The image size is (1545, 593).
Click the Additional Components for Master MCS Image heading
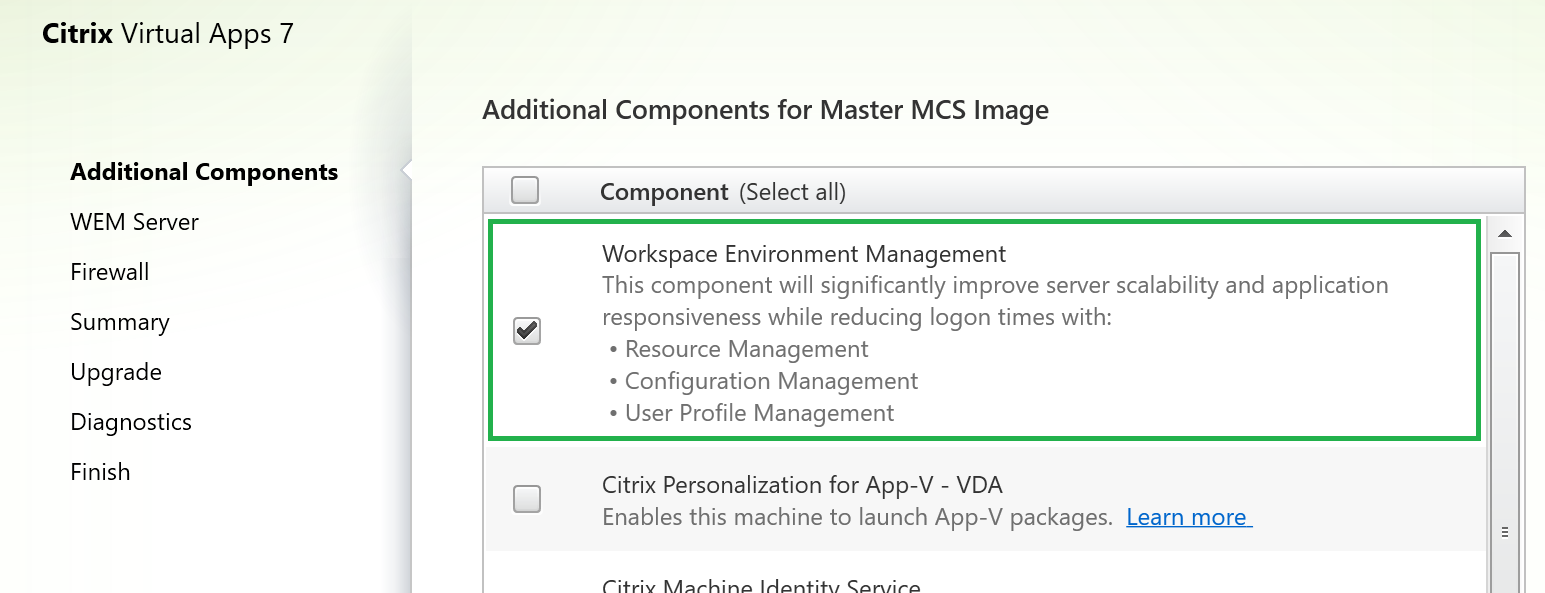(765, 110)
